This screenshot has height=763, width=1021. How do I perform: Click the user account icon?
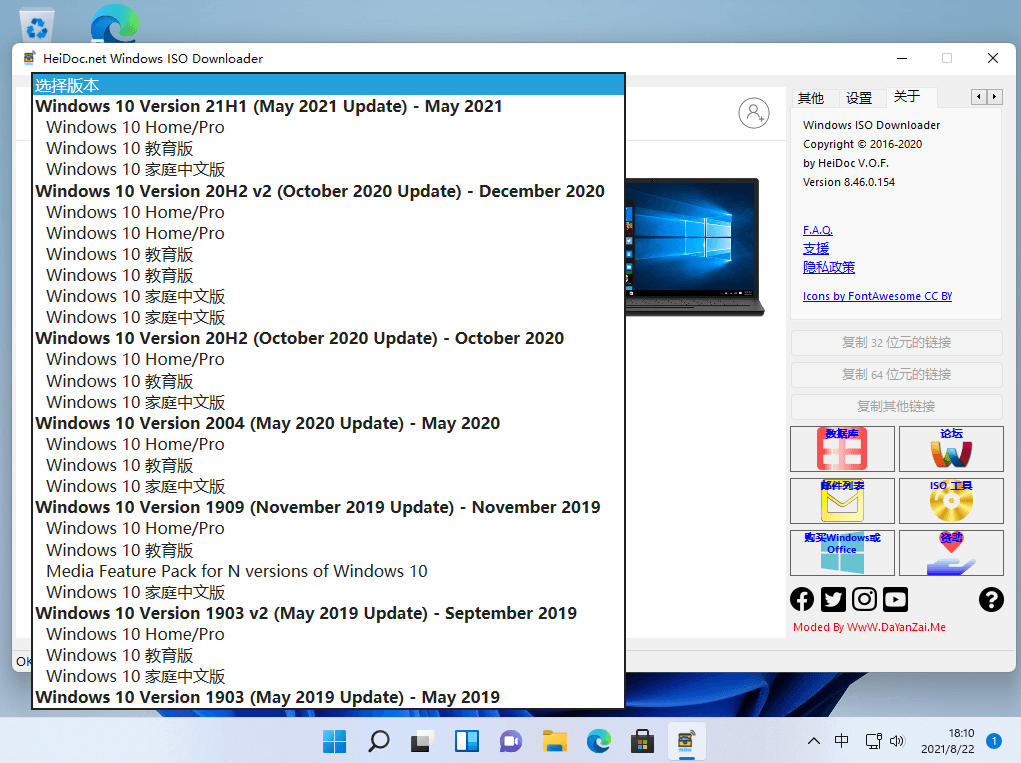753,113
